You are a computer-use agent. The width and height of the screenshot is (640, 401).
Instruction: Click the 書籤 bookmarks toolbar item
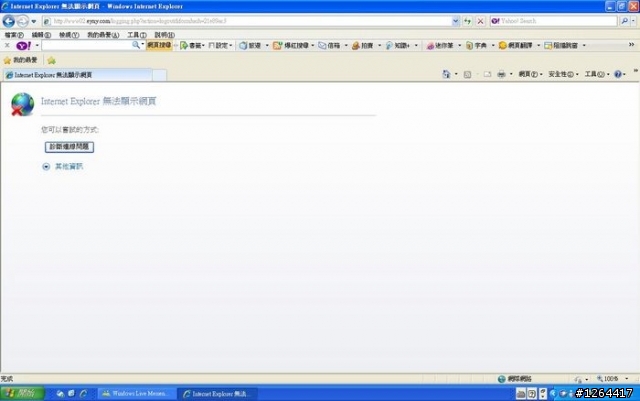[192, 45]
